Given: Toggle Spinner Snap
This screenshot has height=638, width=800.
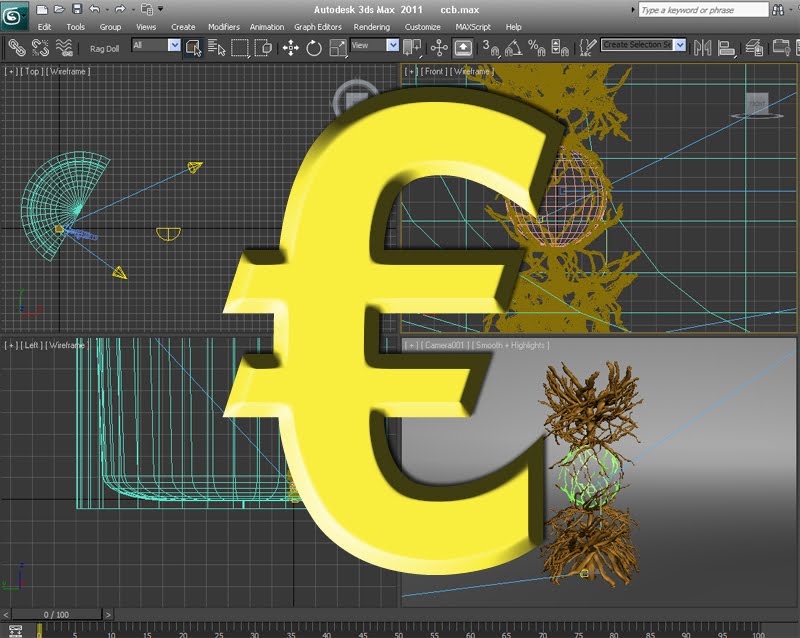Looking at the screenshot, I should pyautogui.click(x=560, y=48).
